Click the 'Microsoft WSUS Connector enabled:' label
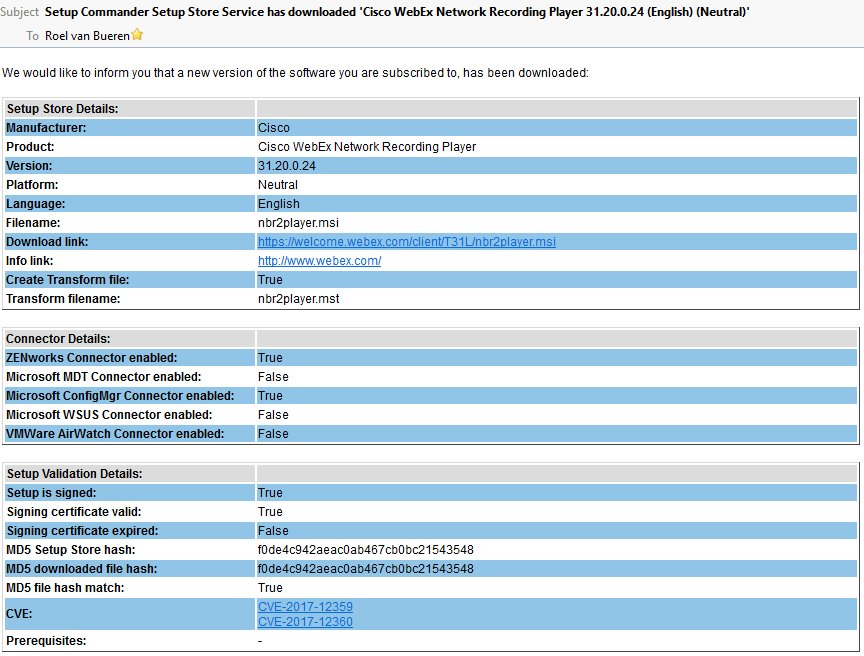The image size is (864, 656). [109, 415]
